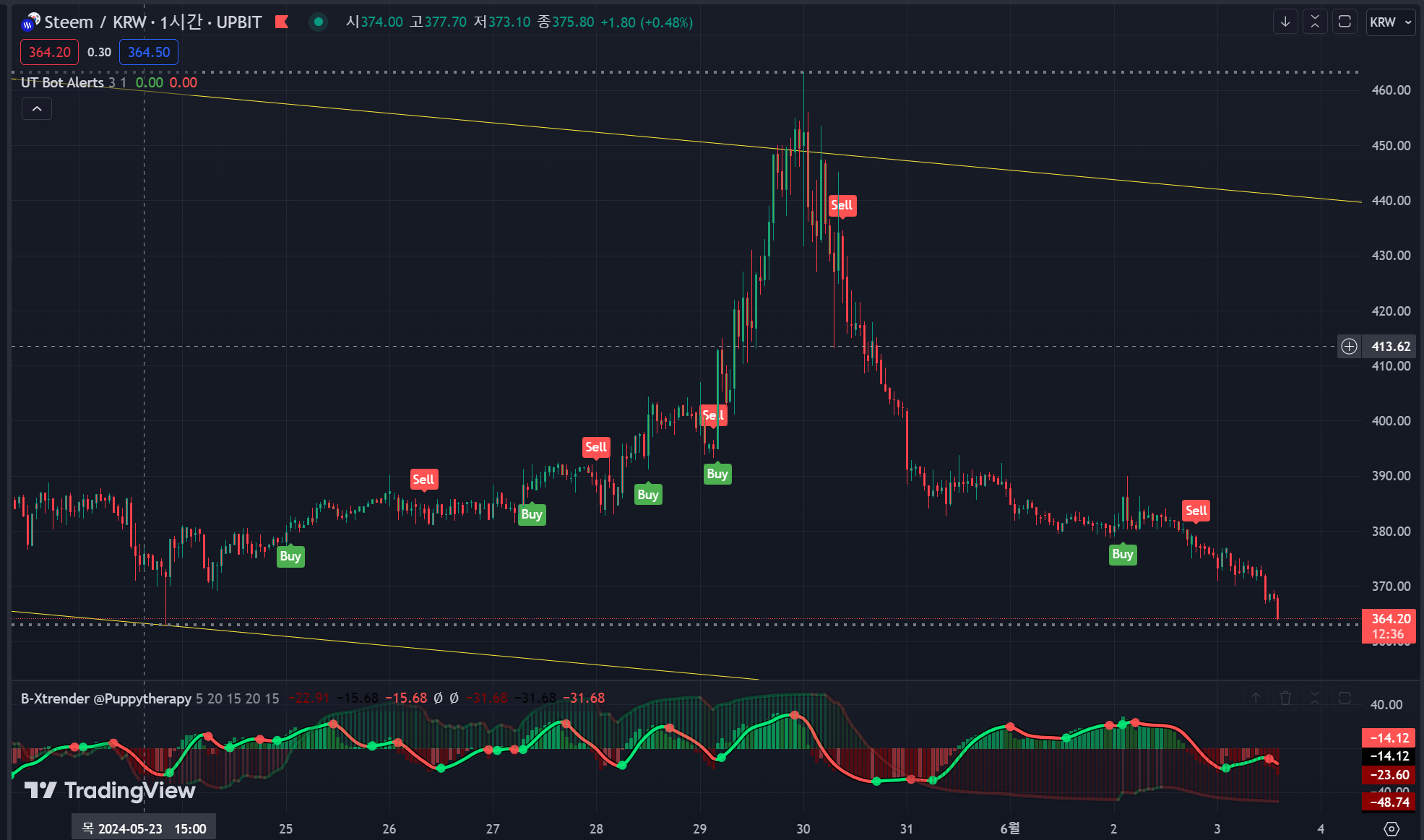Delete the B-Xtrender indicator pane
The height and width of the screenshot is (840, 1424).
click(1285, 698)
